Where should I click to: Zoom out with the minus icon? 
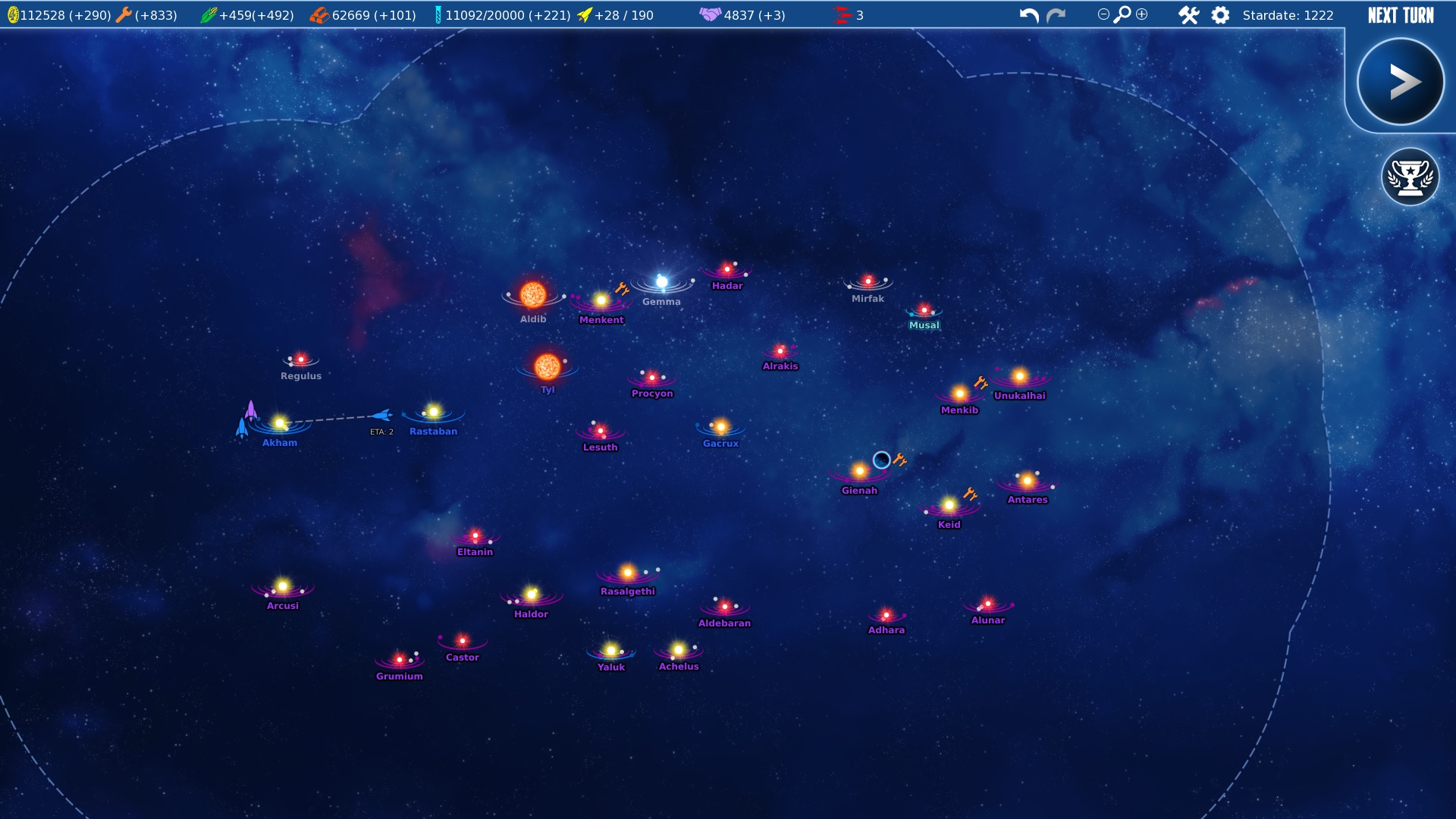click(x=1103, y=14)
